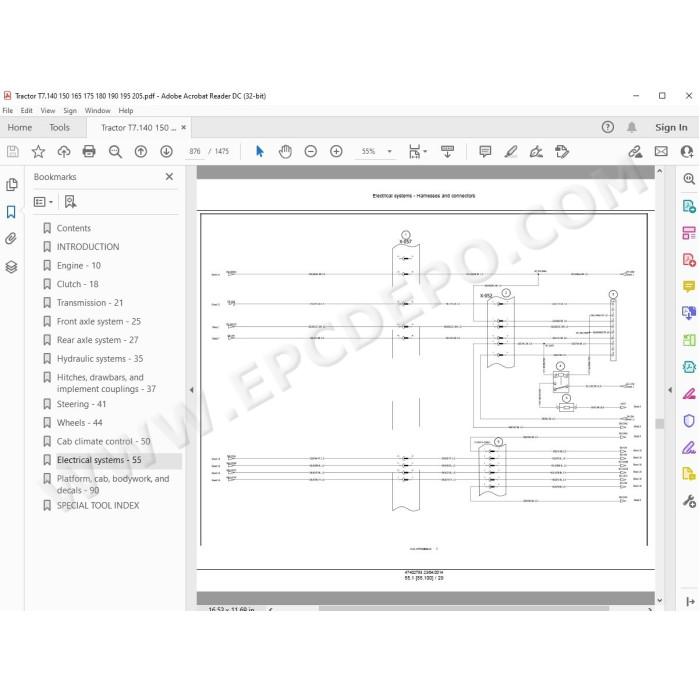The height and width of the screenshot is (700, 700).
Task: Open bookmarks options menu dropdown
Action: click(x=43, y=202)
